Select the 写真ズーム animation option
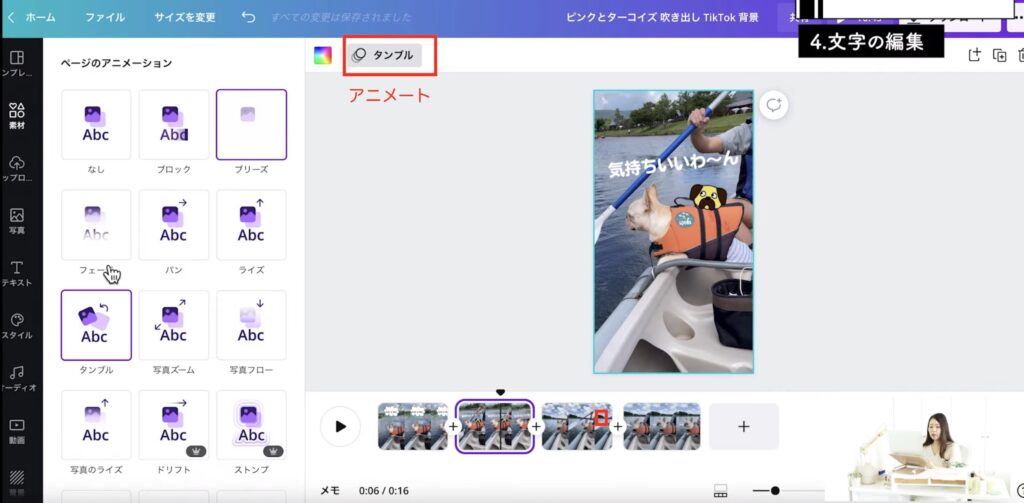Screen dimensions: 1024x503 tap(174, 325)
